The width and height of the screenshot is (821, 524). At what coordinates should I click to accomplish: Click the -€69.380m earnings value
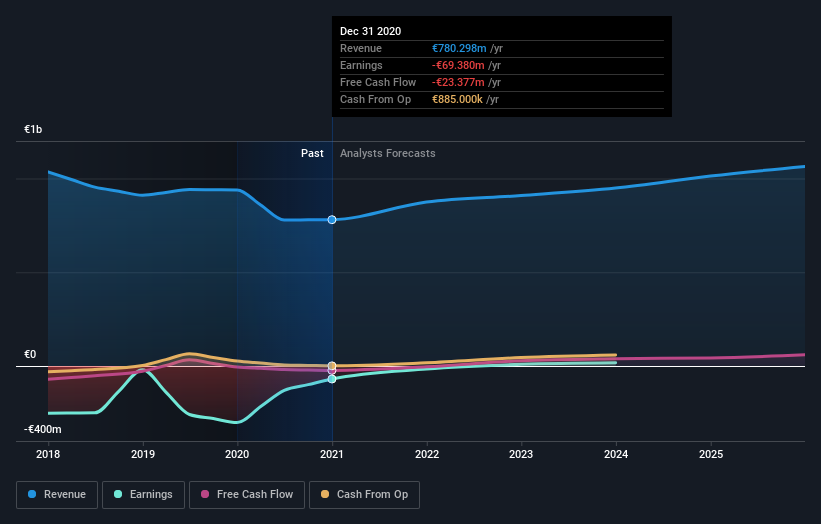click(458, 65)
